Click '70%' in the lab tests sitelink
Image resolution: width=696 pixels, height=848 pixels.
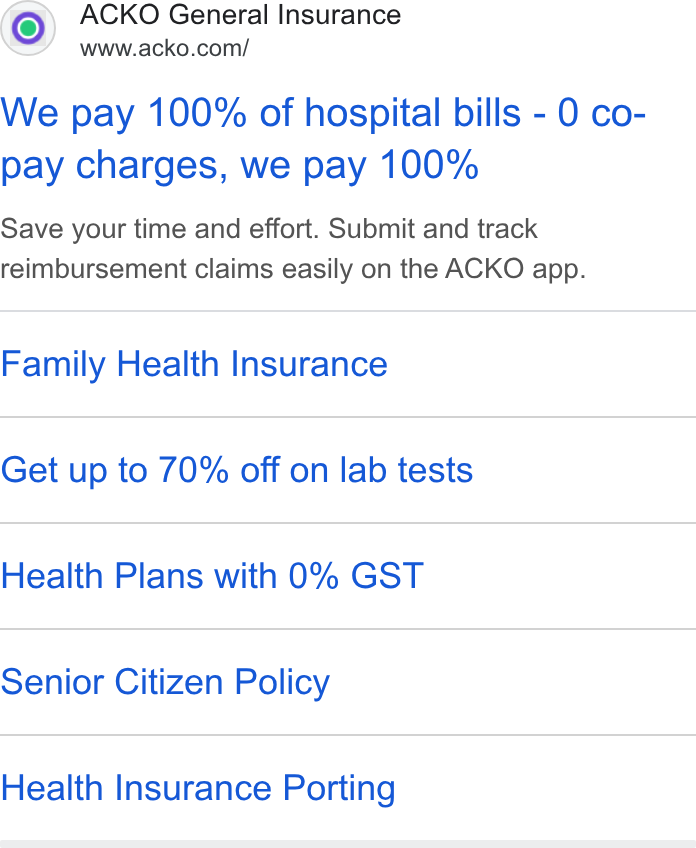(194, 469)
